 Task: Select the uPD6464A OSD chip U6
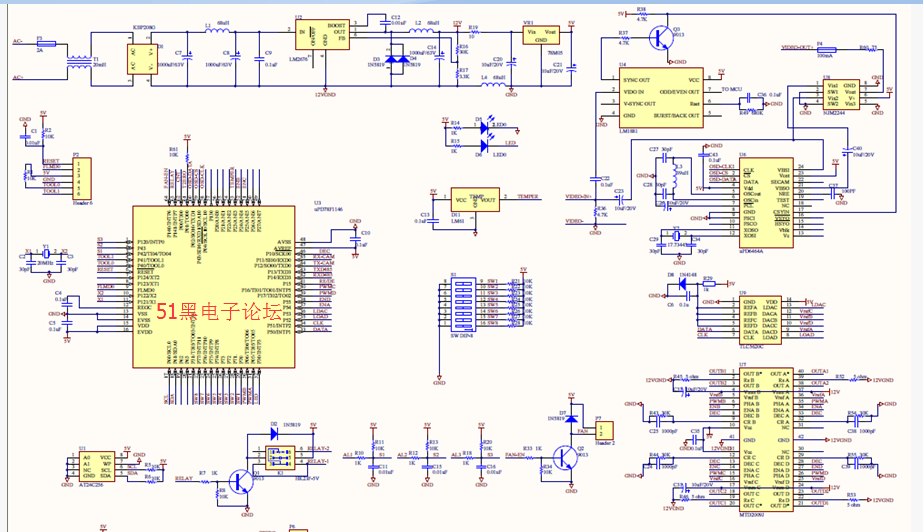tap(766, 202)
